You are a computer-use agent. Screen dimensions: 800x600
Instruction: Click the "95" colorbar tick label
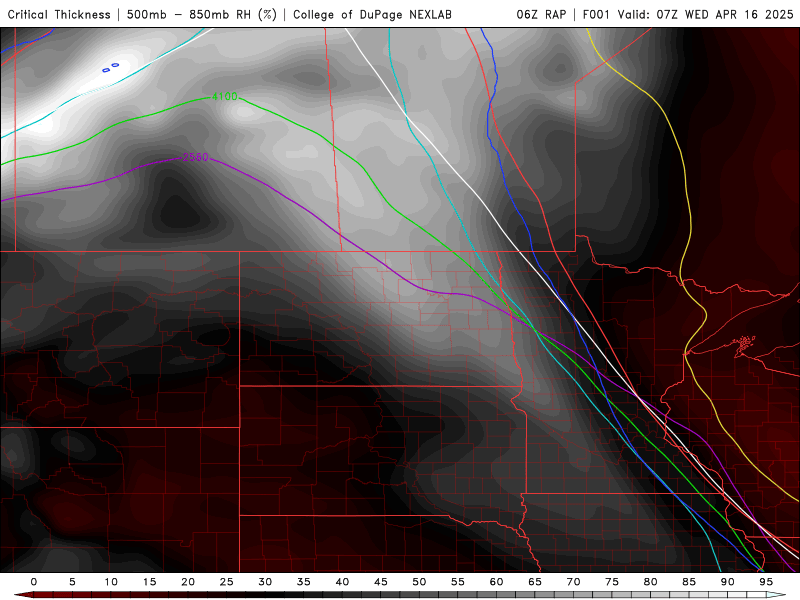(766, 582)
